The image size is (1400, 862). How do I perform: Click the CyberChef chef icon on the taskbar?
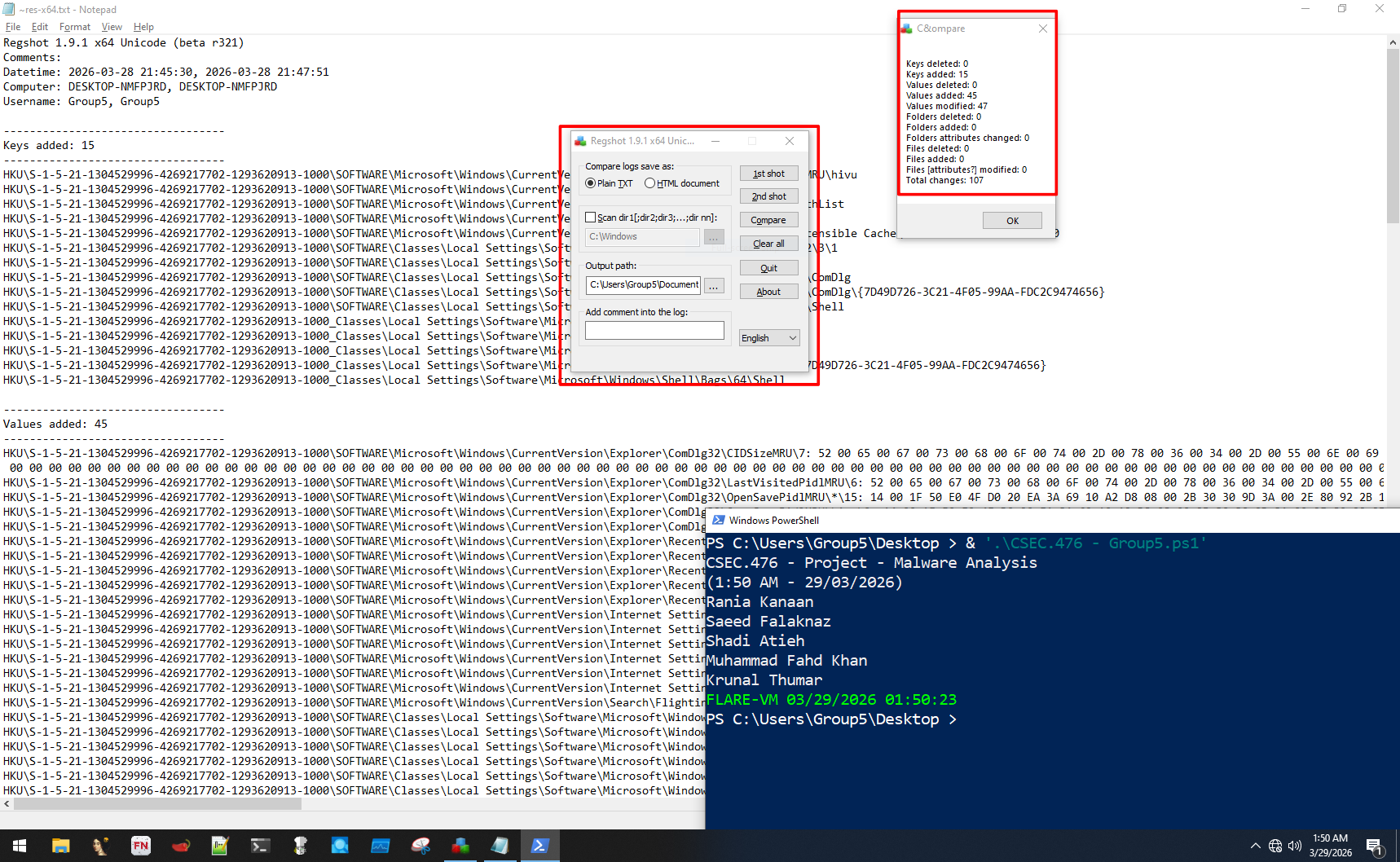pyautogui.click(x=300, y=846)
